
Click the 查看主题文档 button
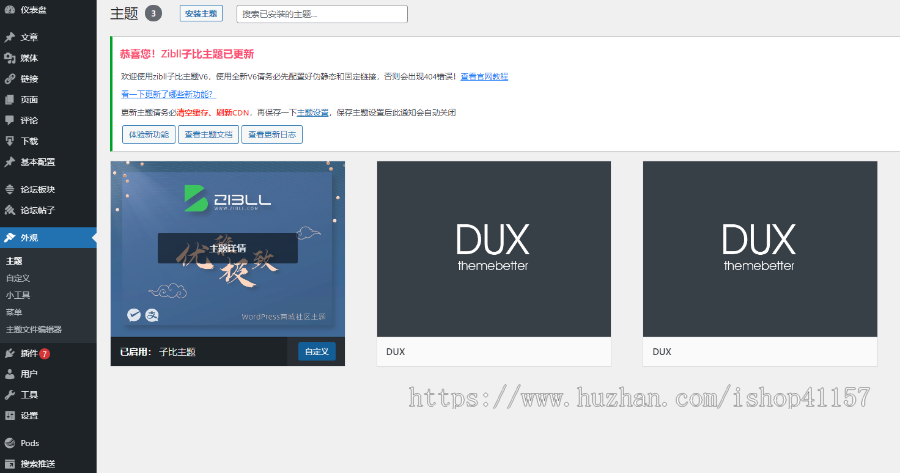(x=208, y=134)
